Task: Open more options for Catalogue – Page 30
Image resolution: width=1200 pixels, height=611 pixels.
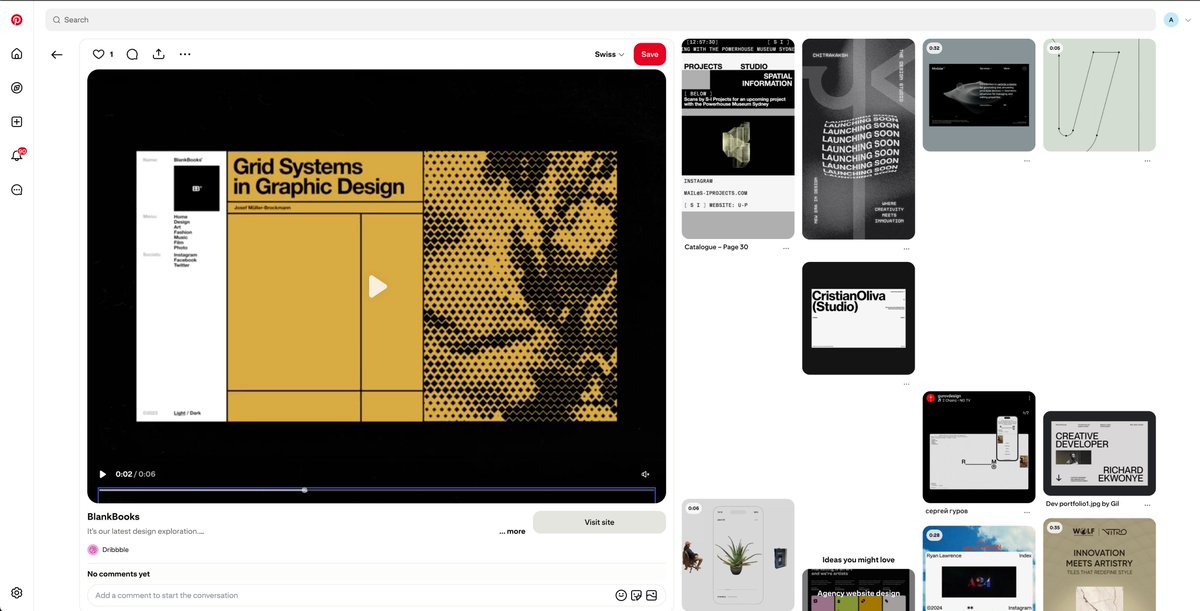Action: 786,247
